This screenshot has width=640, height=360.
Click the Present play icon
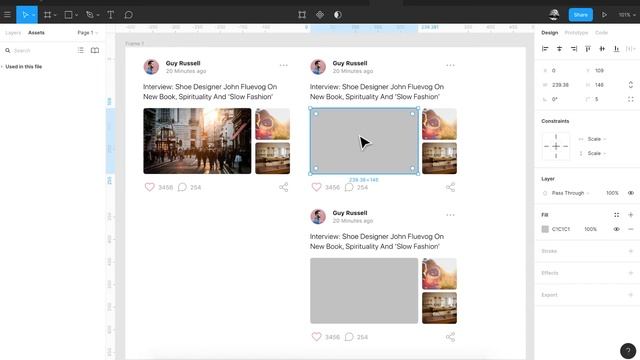[604, 15]
